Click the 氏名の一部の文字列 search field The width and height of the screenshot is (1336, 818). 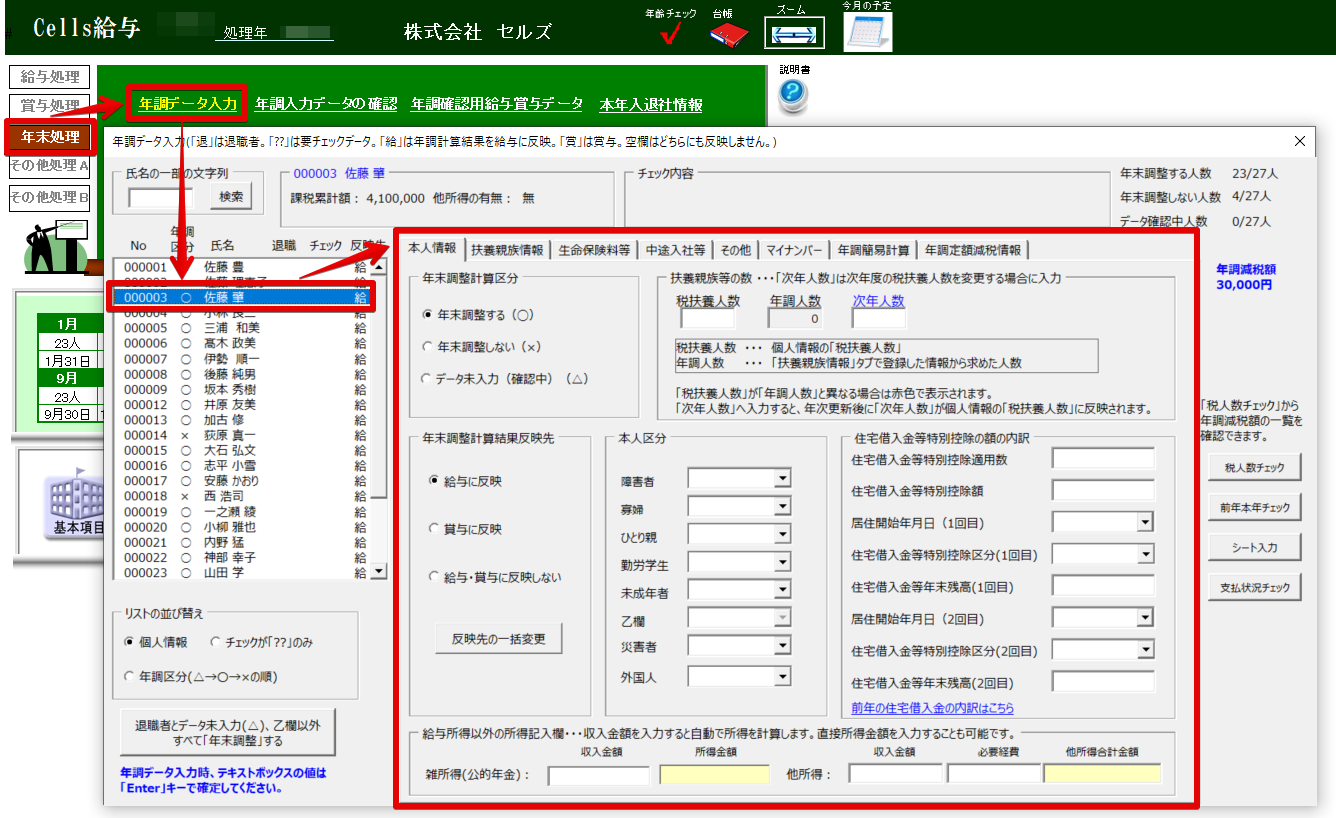pyautogui.click(x=161, y=197)
